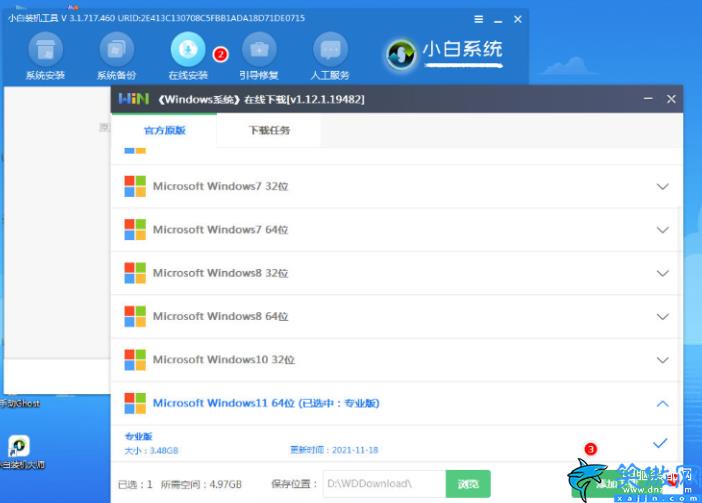Open the hamburger menu in 小白装机工具 title bar
702x503 pixels.
click(479, 19)
